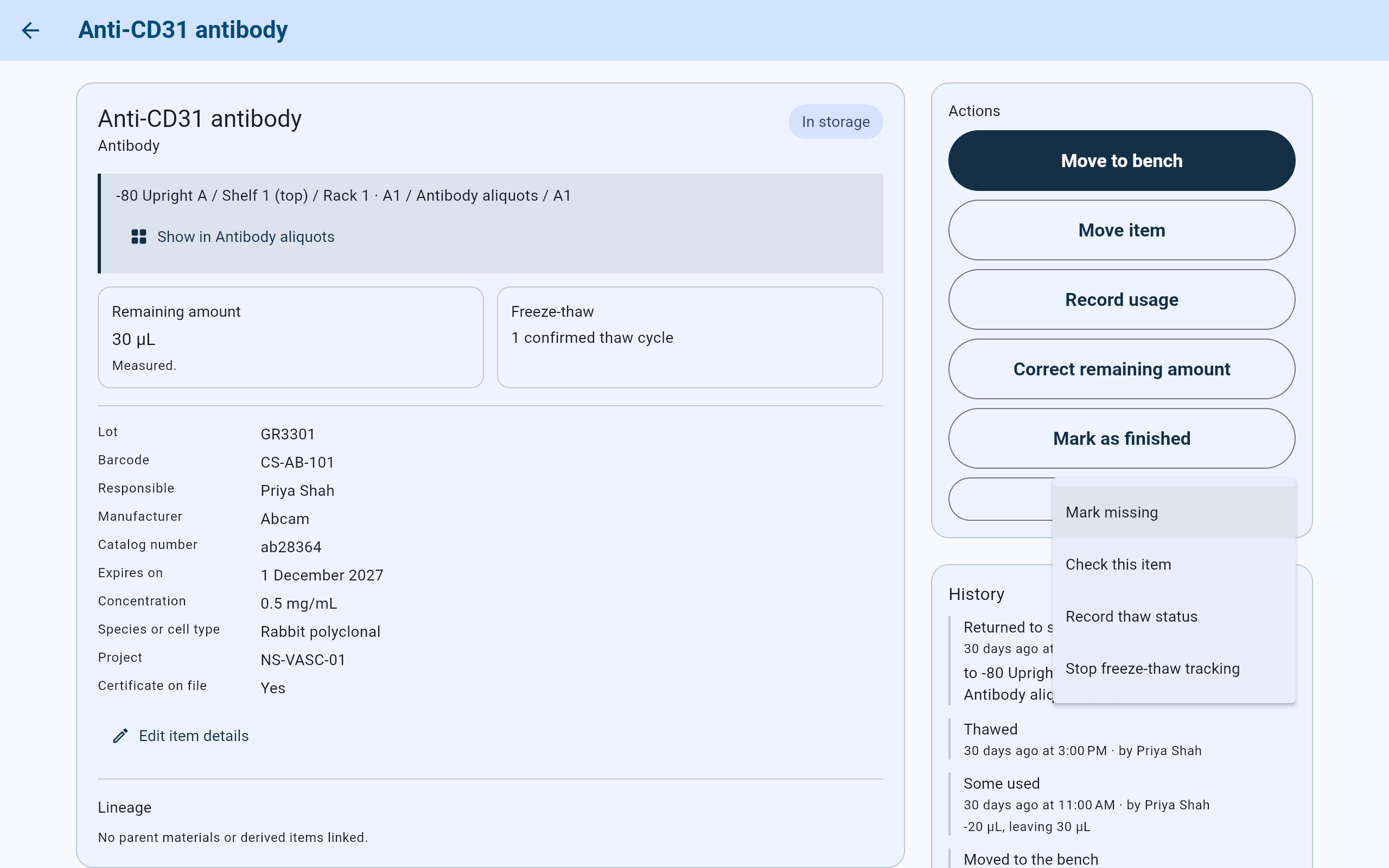1389x868 pixels.
Task: Choose Check this item menu entry
Action: click(x=1174, y=564)
